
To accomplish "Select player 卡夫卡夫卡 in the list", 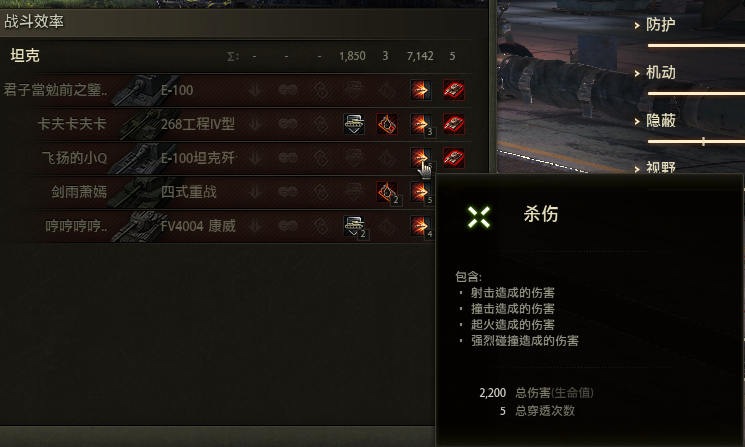I will pos(72,124).
